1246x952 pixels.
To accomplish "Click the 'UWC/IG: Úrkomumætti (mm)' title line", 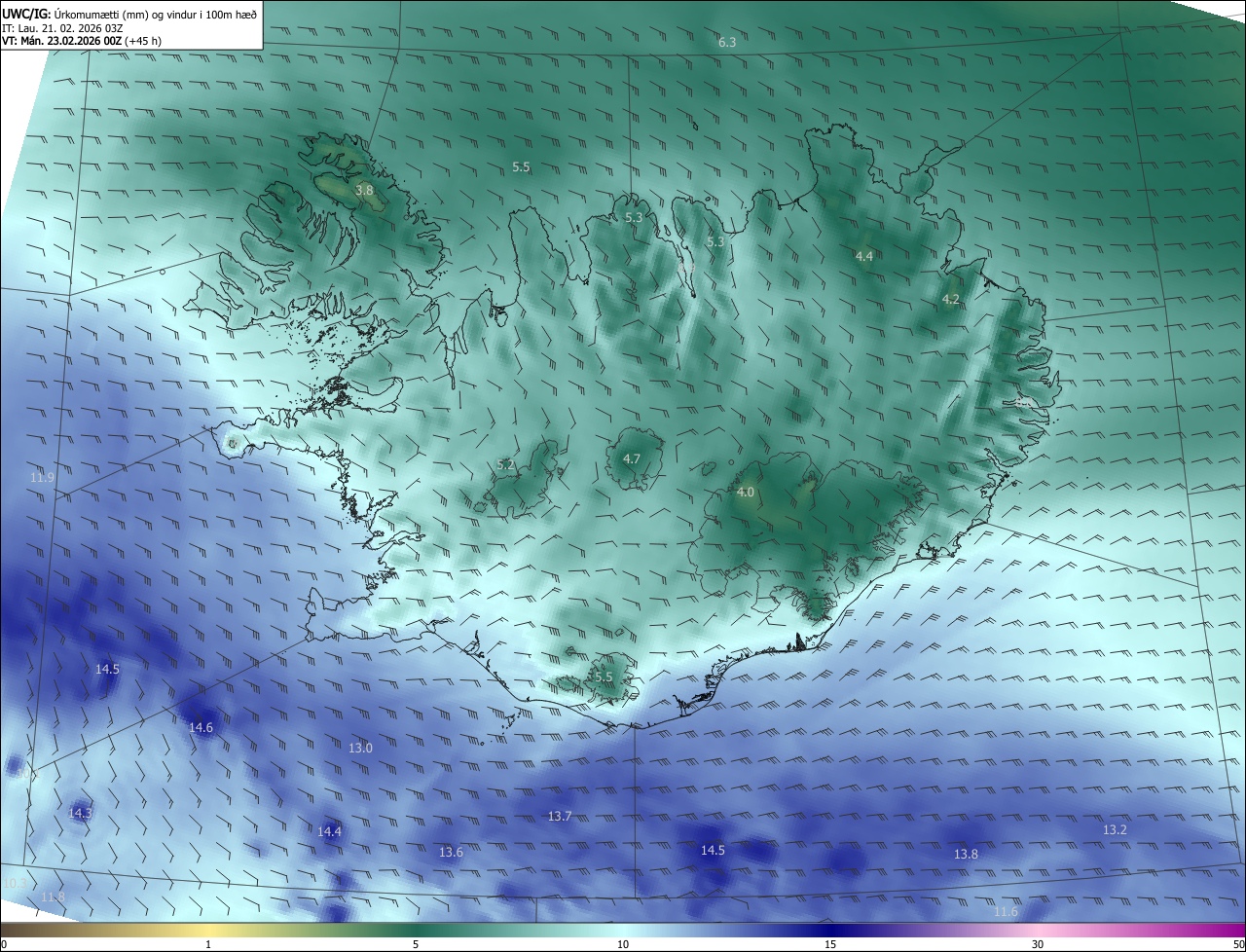I will click(x=129, y=14).
